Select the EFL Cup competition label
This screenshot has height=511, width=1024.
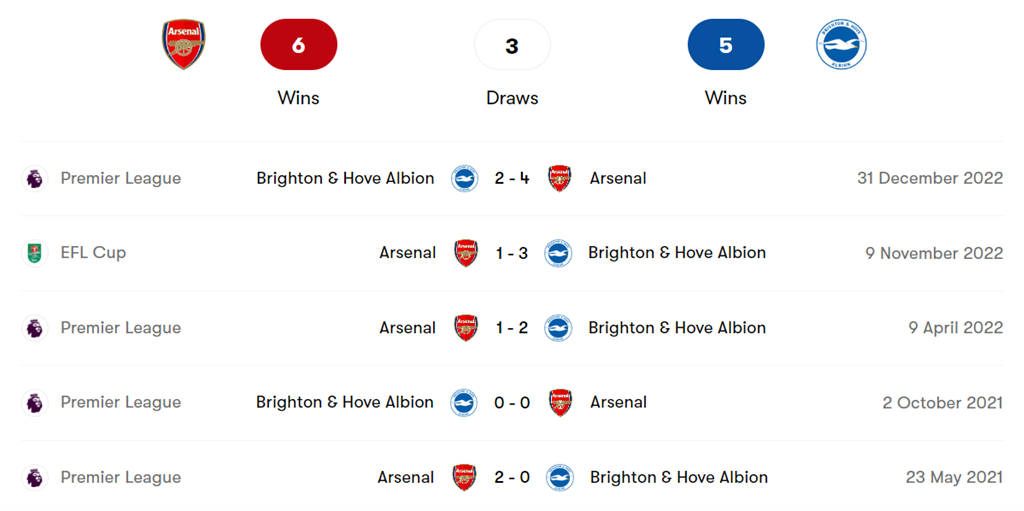click(93, 253)
